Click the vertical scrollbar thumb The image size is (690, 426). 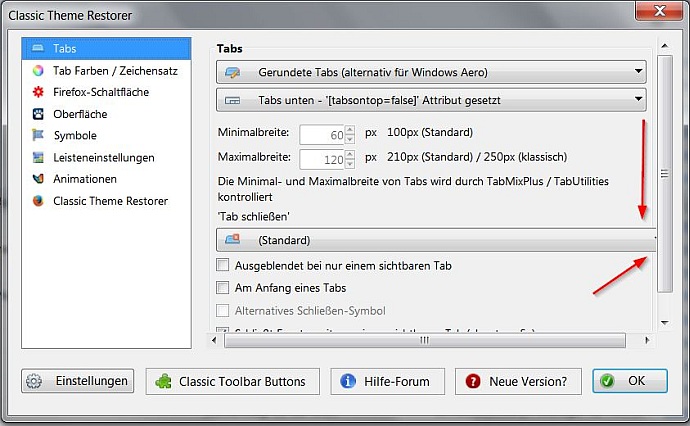pyautogui.click(x=664, y=174)
